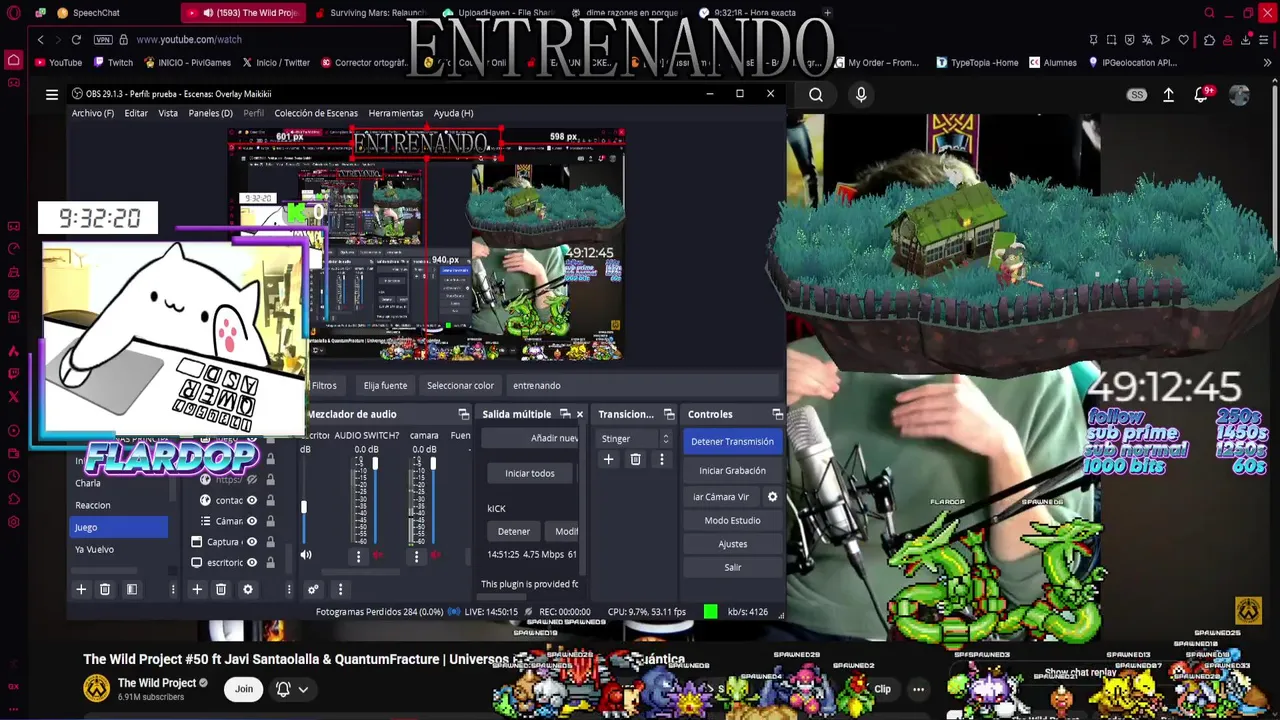Float the Transiciones dock panel
Image resolution: width=1280 pixels, height=720 pixels.
pos(669,414)
